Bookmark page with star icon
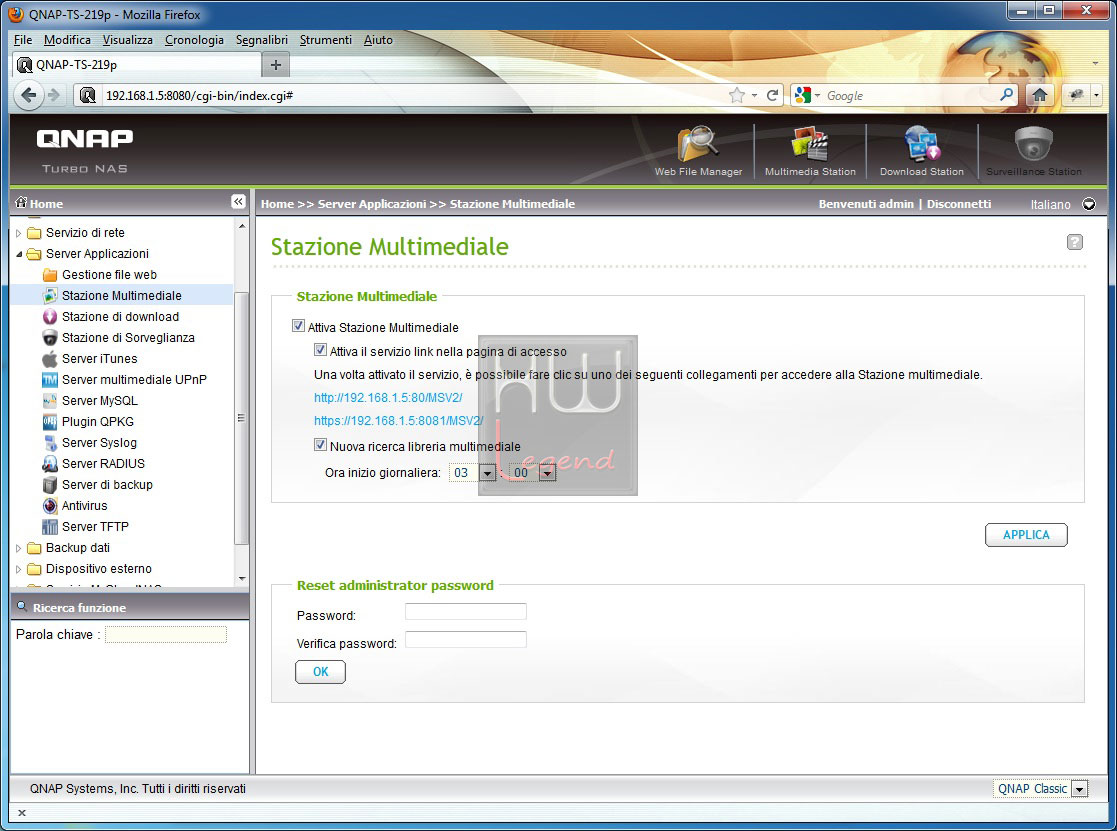Viewport: 1117px width, 831px height. tap(737, 95)
